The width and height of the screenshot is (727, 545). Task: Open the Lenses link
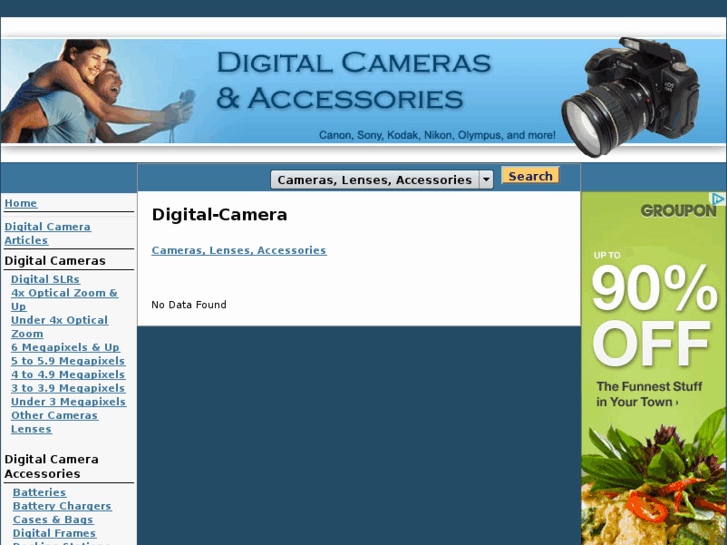coord(32,429)
